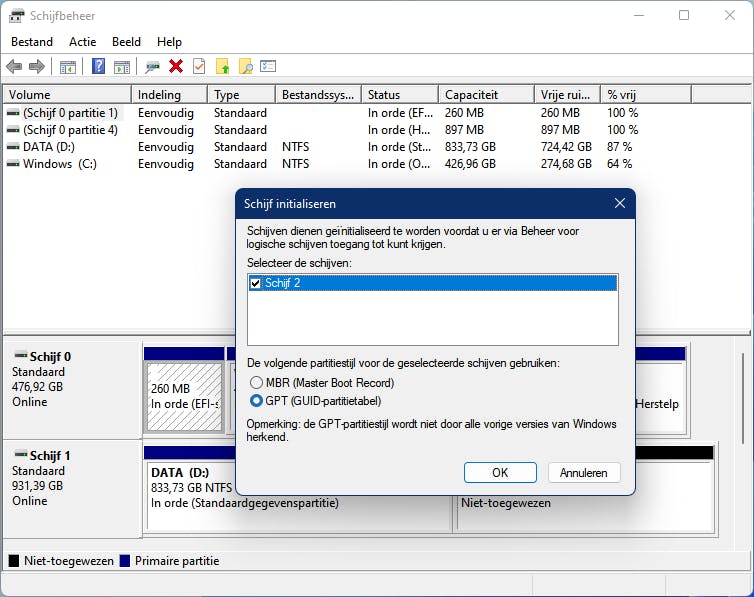The height and width of the screenshot is (597, 754).
Task: Click the Schijfbeheer title bar app icon
Action: click(x=16, y=16)
